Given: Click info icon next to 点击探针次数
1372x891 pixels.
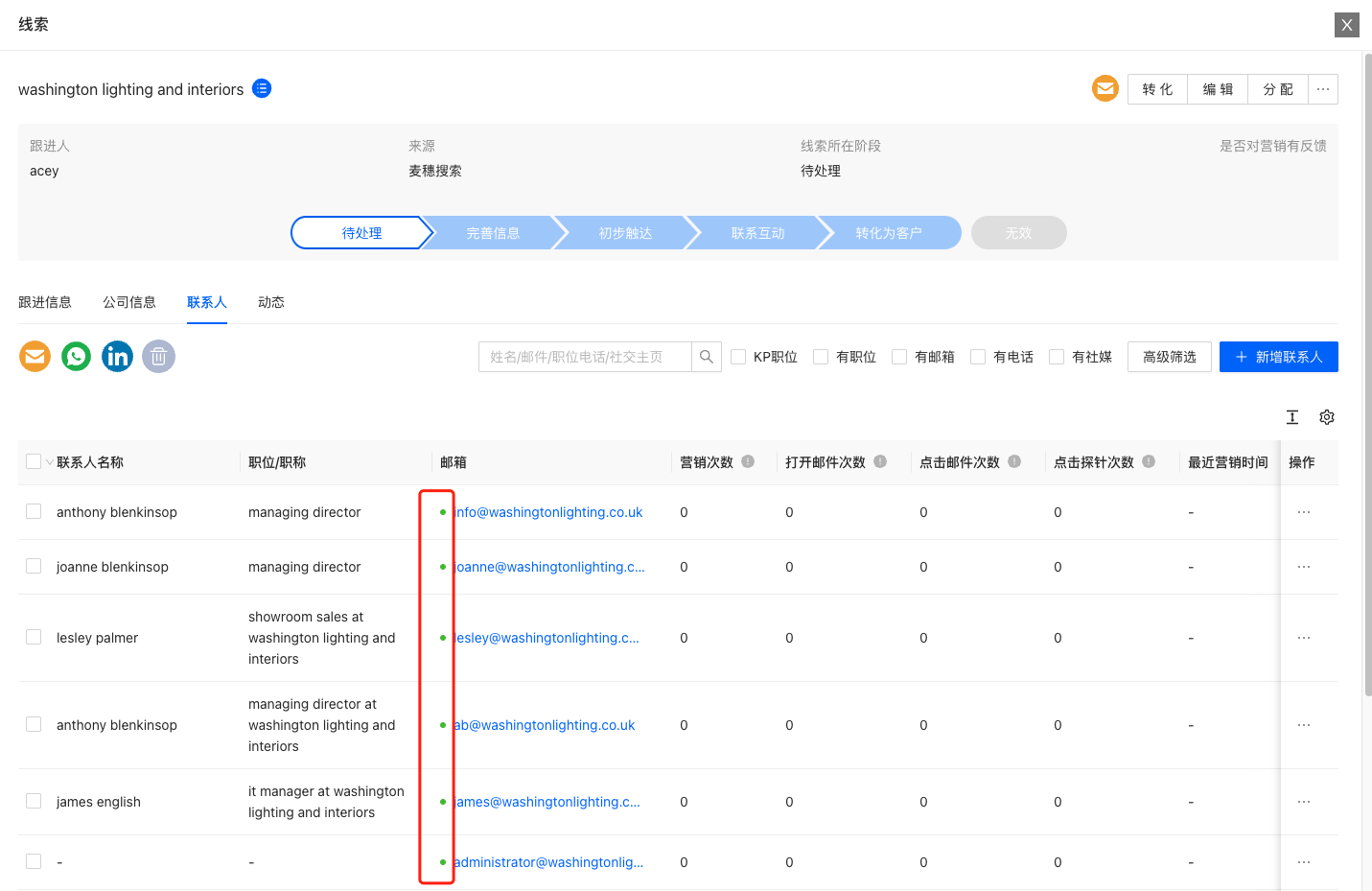Looking at the screenshot, I should coord(1149,461).
